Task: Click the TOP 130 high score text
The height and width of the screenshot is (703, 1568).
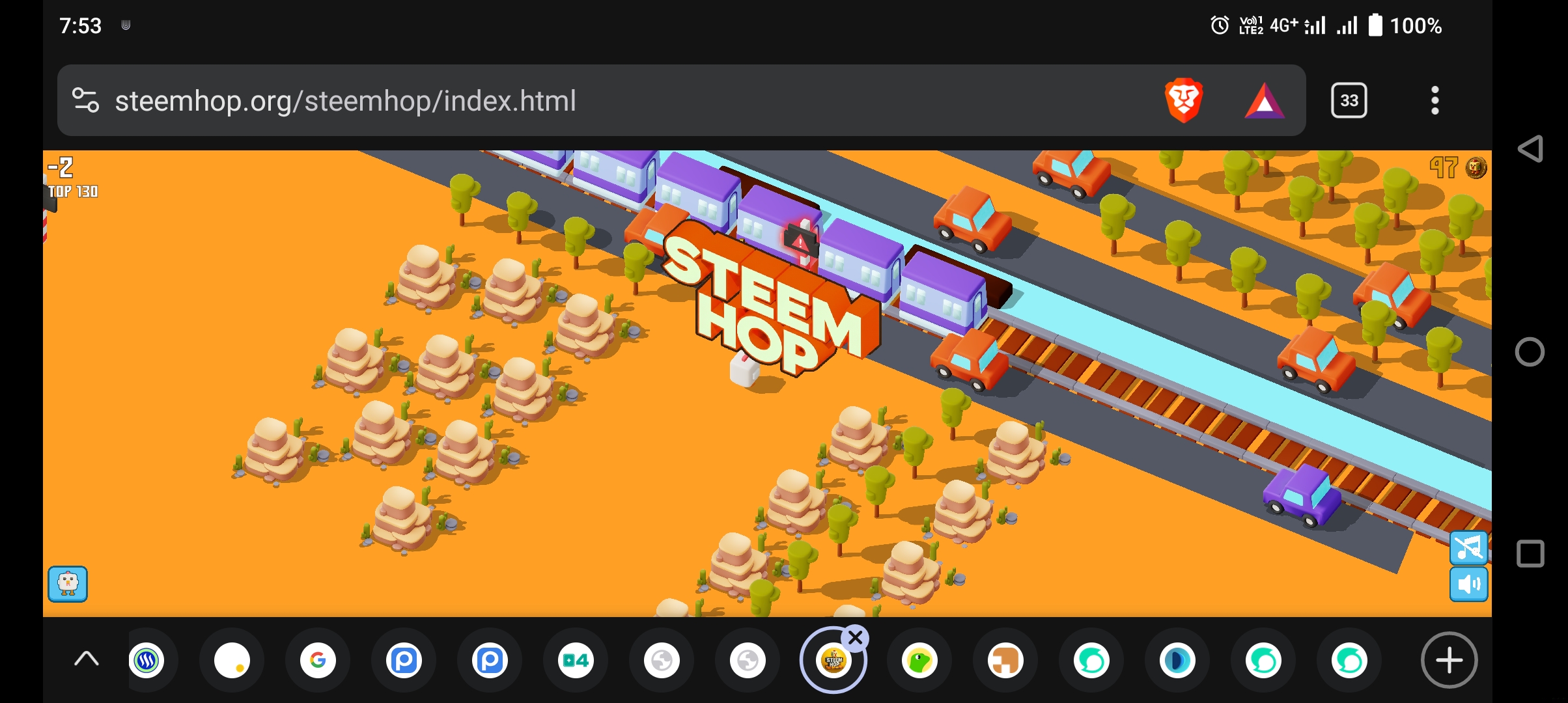Action: point(73,191)
